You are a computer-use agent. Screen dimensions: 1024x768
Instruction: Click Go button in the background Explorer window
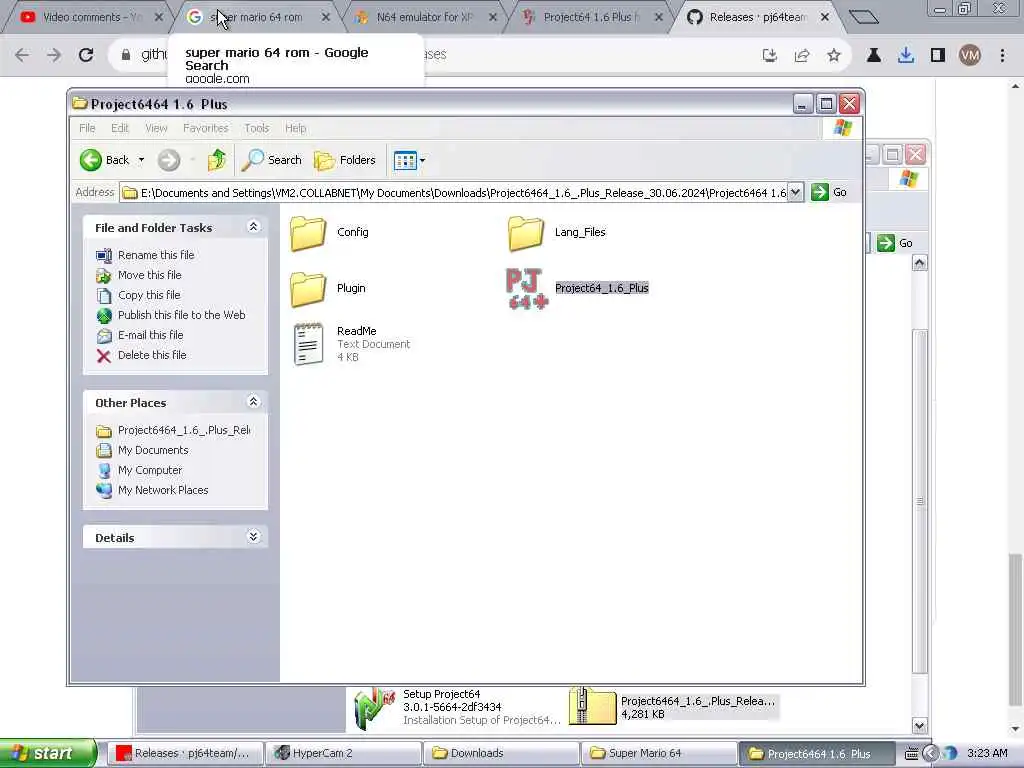(x=895, y=243)
